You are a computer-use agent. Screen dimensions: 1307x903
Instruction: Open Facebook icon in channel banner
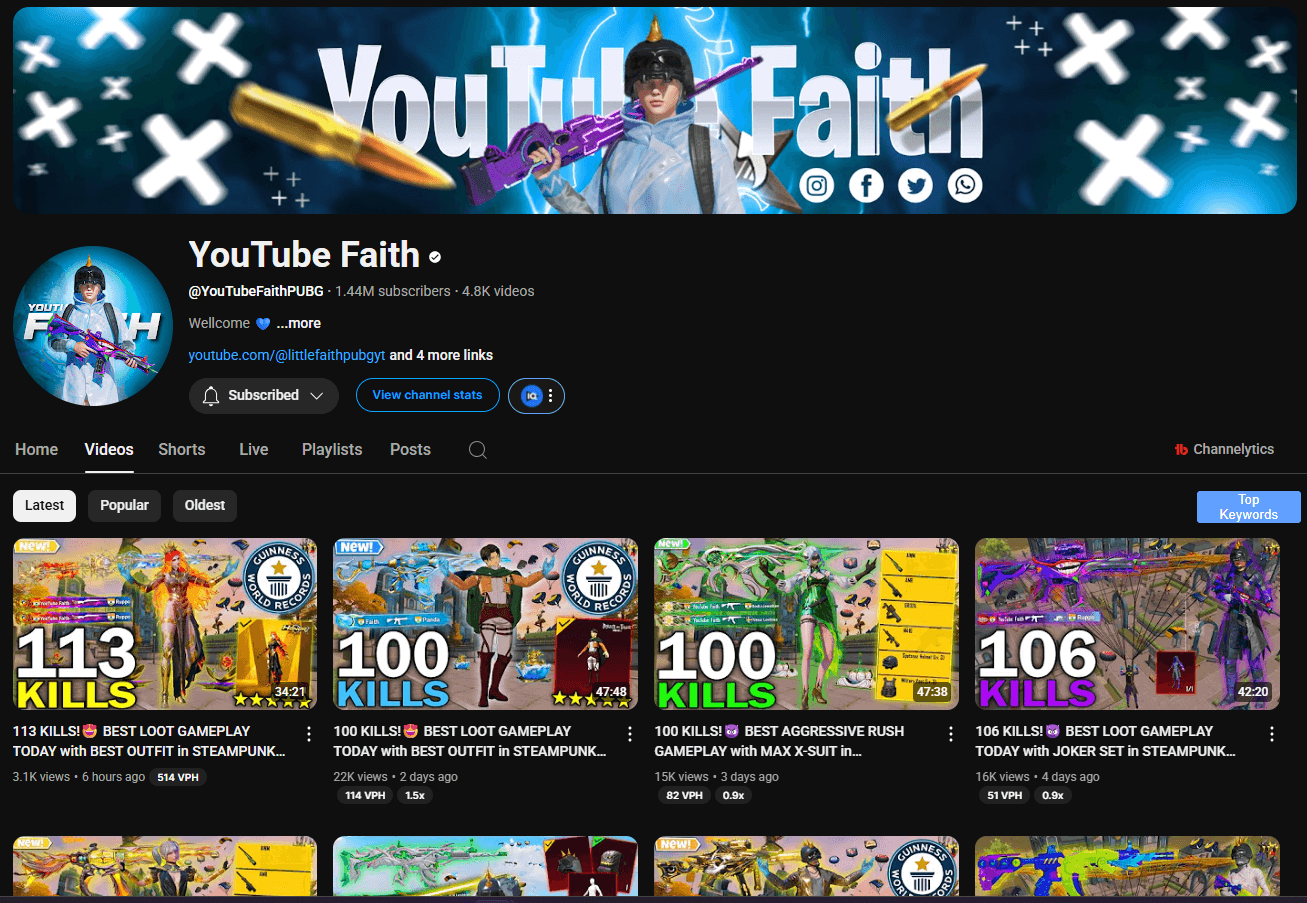[866, 185]
